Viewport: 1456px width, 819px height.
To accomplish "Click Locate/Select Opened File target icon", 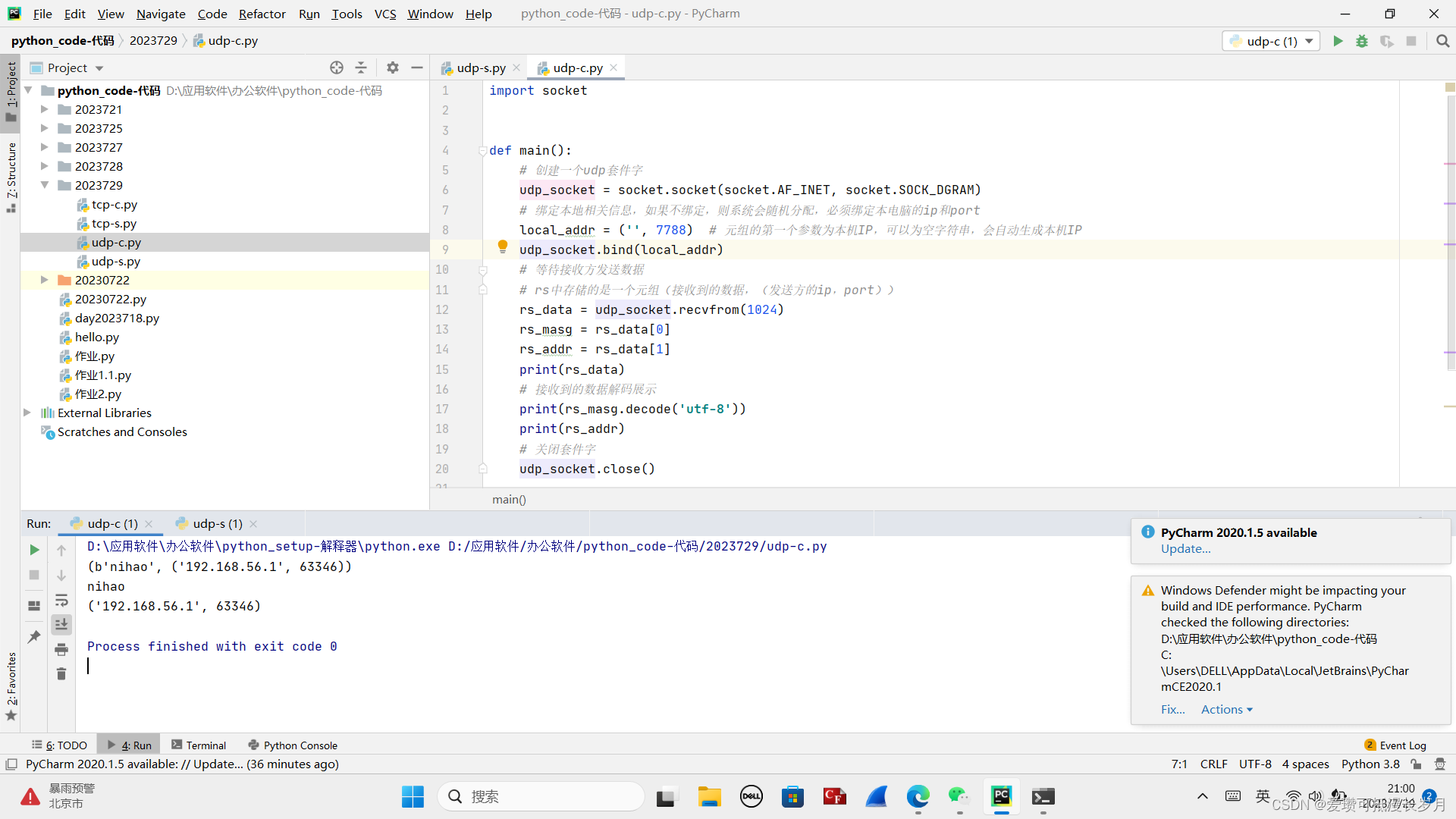I will click(337, 67).
